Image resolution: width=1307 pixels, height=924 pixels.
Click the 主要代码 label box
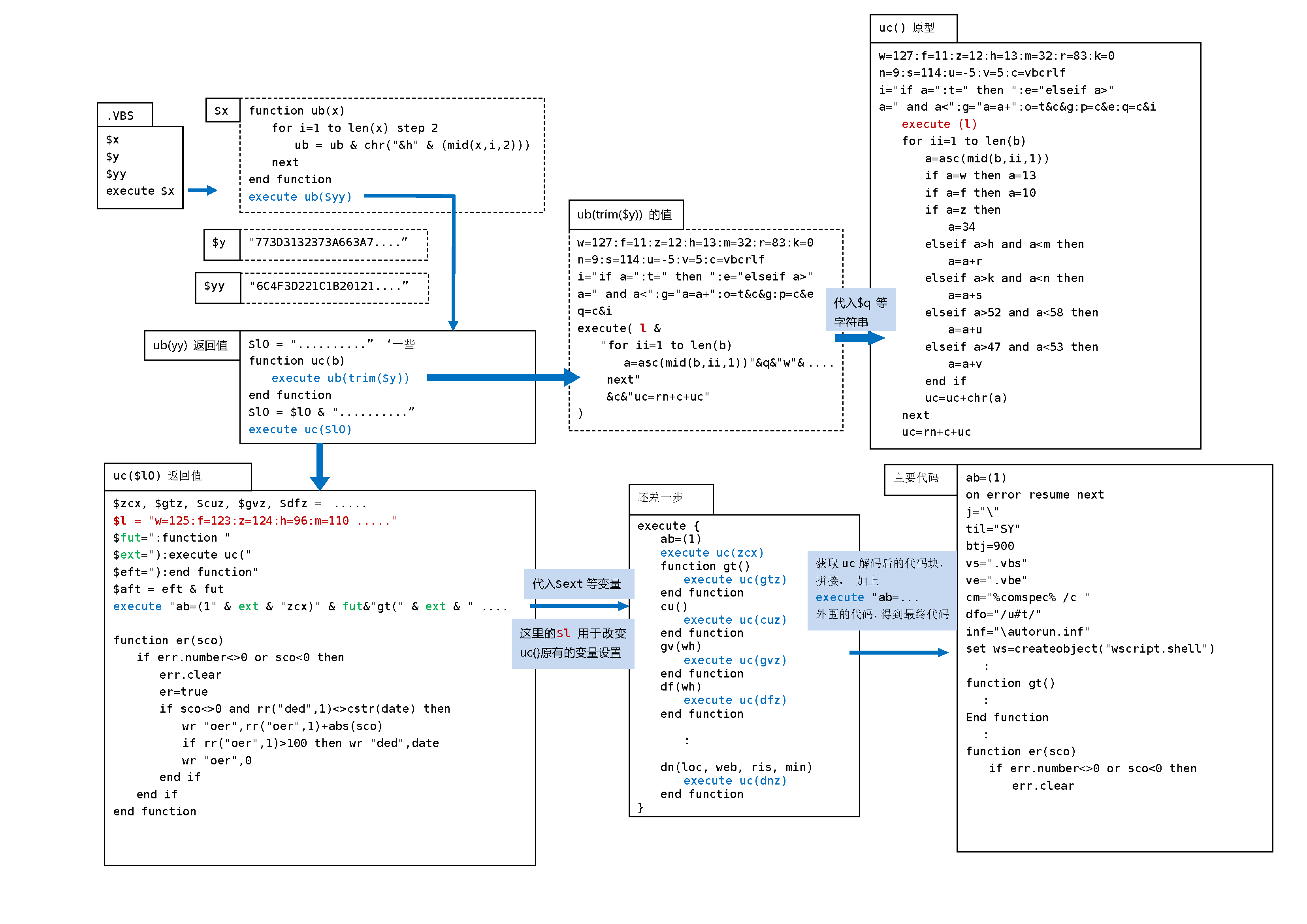(x=919, y=479)
